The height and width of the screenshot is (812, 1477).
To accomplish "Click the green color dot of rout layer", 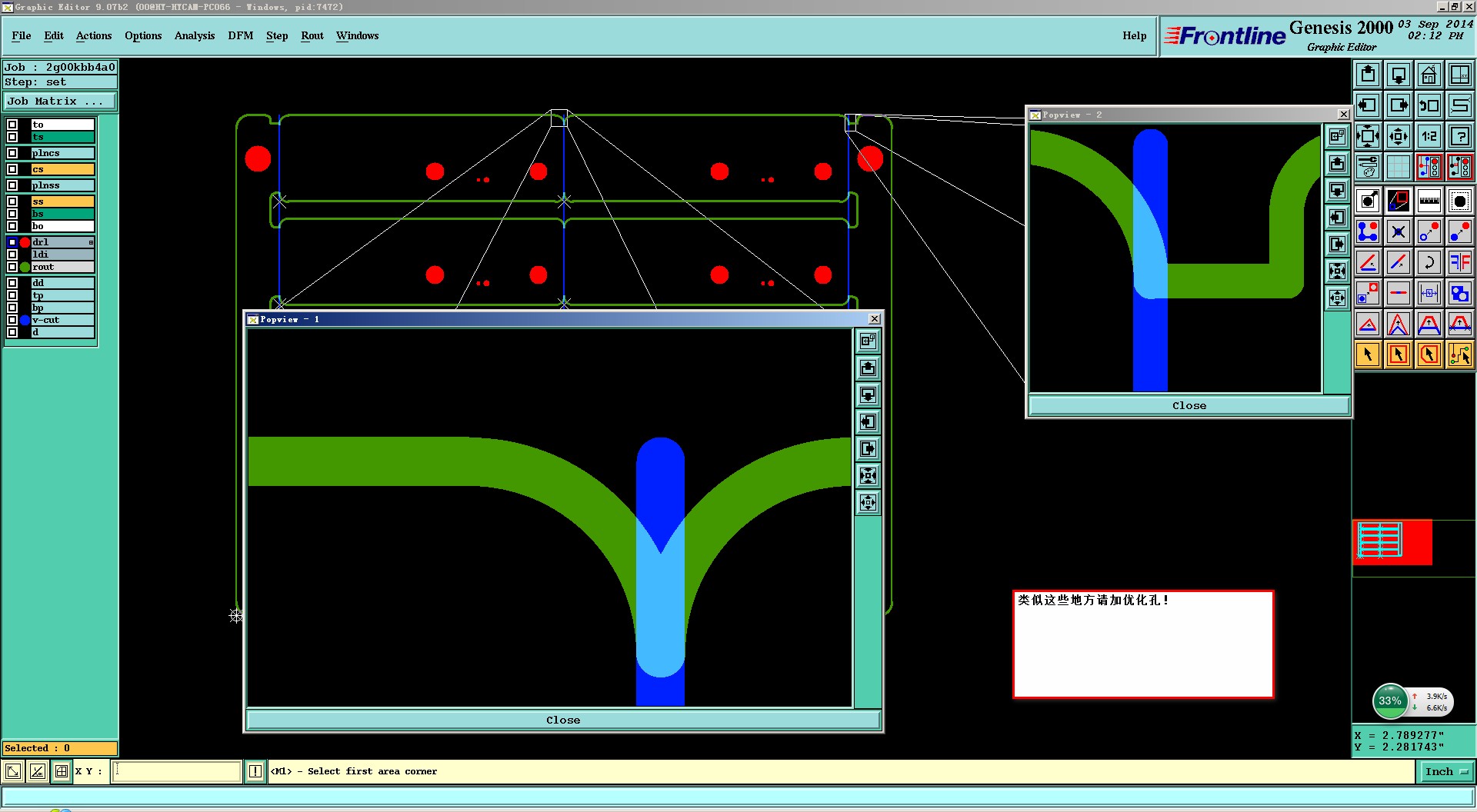I will [x=25, y=267].
